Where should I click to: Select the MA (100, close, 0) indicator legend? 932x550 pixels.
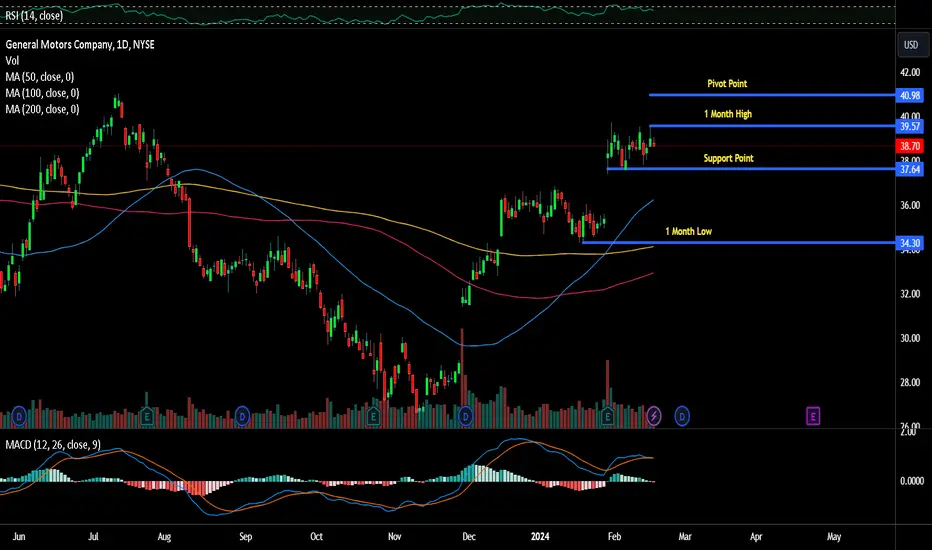[42, 93]
